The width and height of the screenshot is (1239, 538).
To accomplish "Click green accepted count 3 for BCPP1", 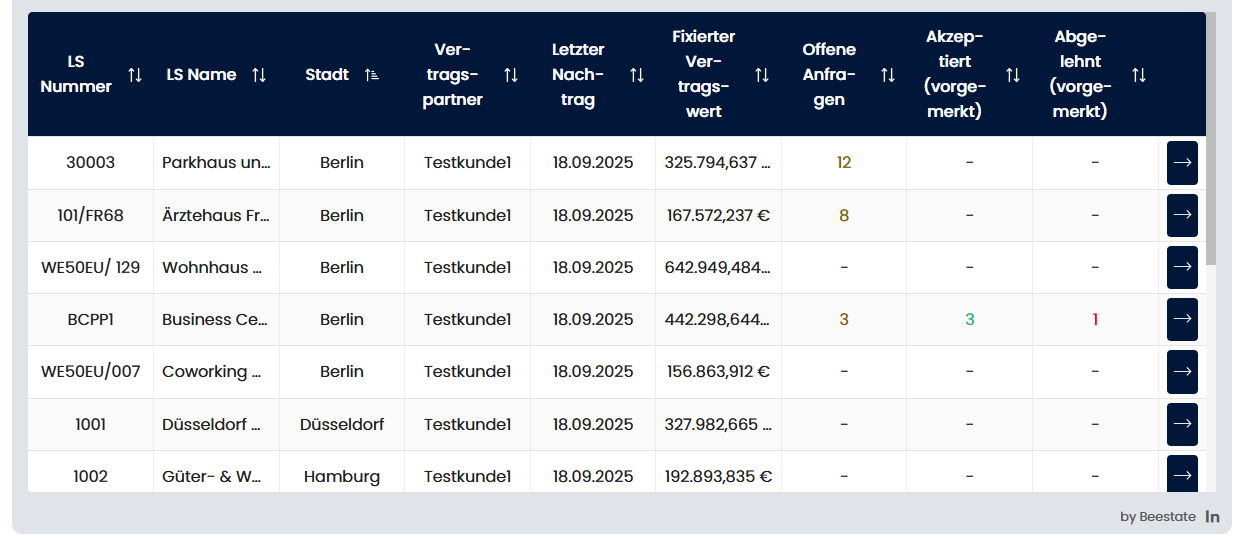I will (x=969, y=320).
